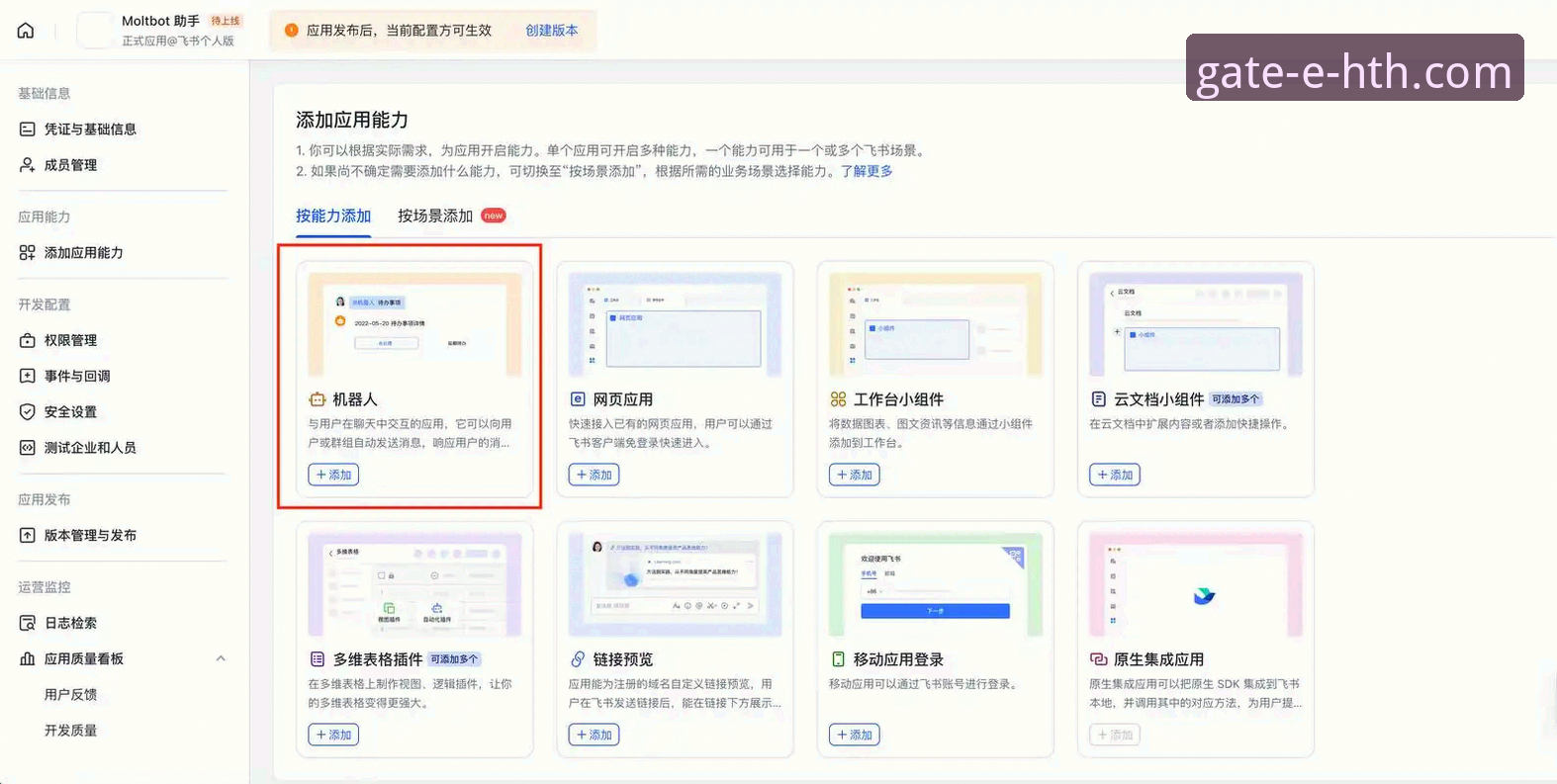Click the 机器人 robot icon
1557x784 pixels.
[317, 399]
